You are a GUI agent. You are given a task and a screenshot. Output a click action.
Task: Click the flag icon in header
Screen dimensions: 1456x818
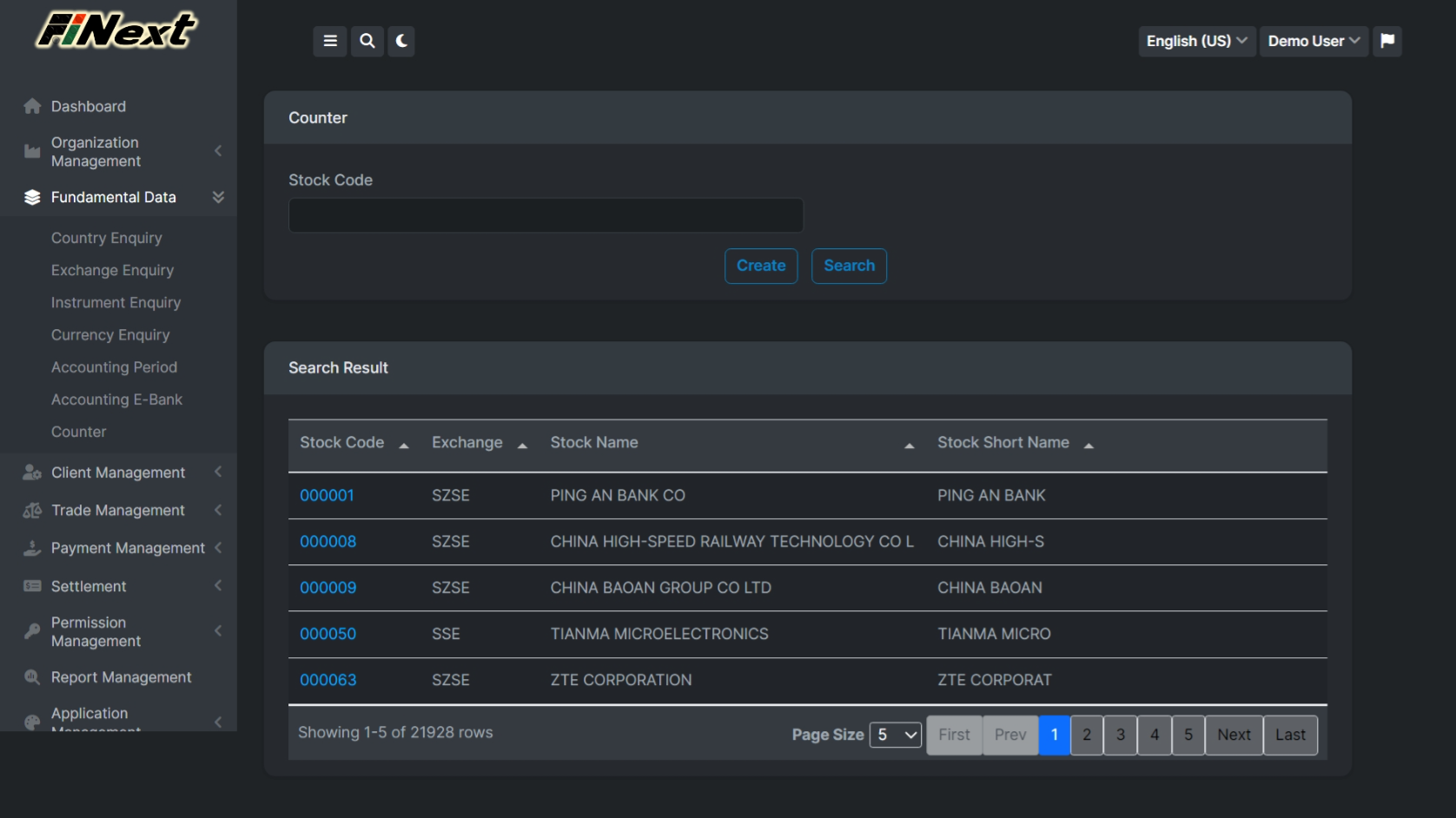point(1387,41)
